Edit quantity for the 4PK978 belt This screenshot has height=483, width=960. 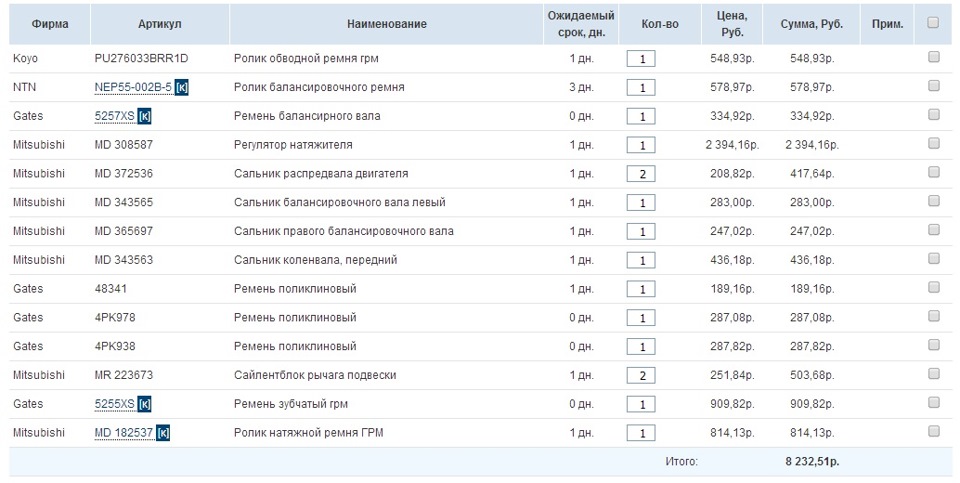pos(640,318)
